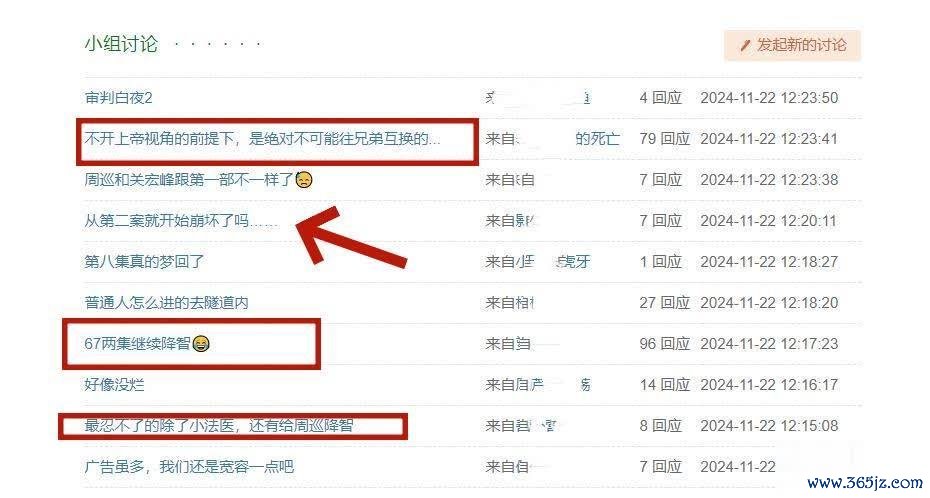Click the sad emoji after 周巡和关宏峰 title
This screenshot has width=930, height=498.
coord(304,180)
